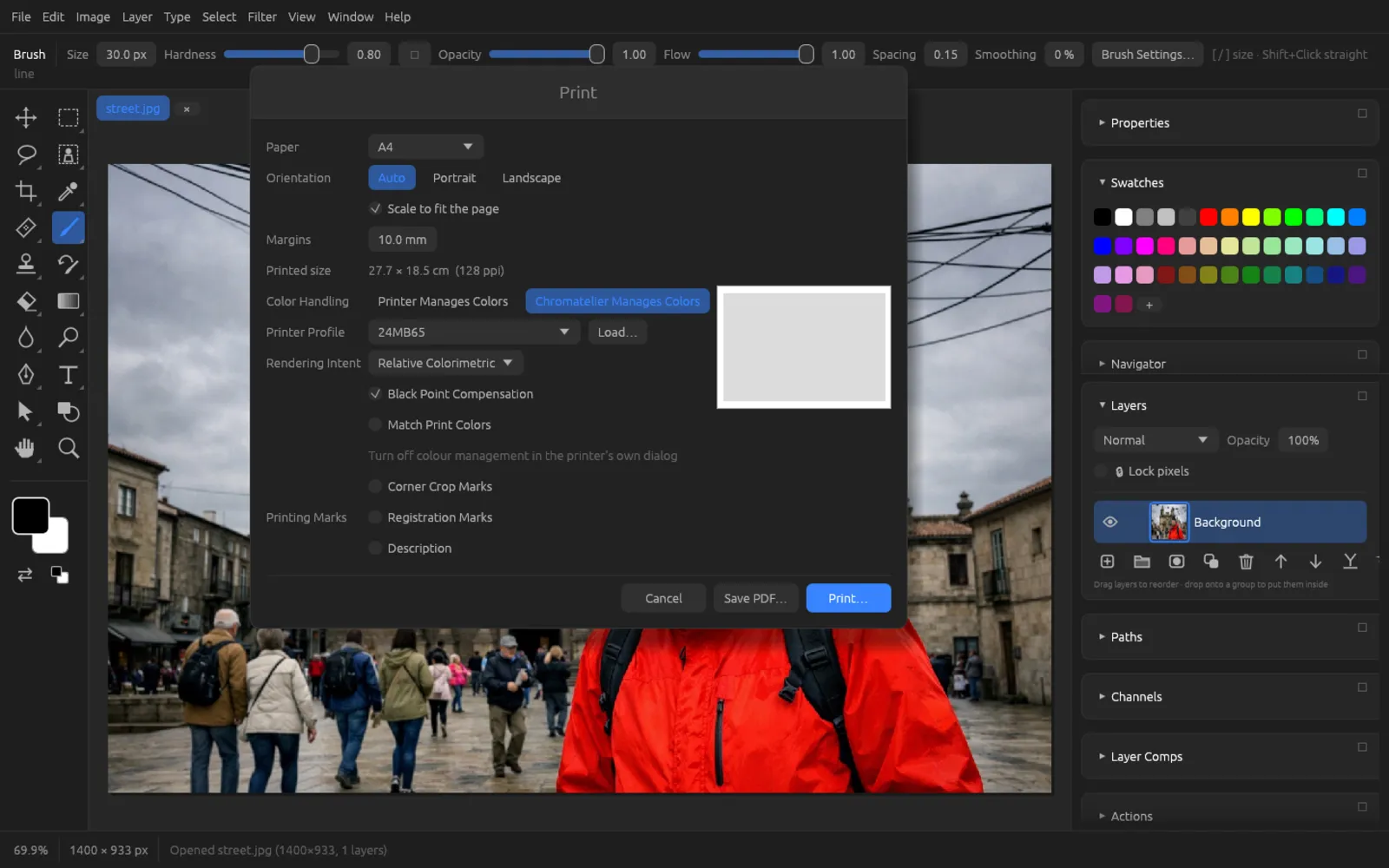
Task: Switch to street.jpg document tab
Action: coord(133,108)
